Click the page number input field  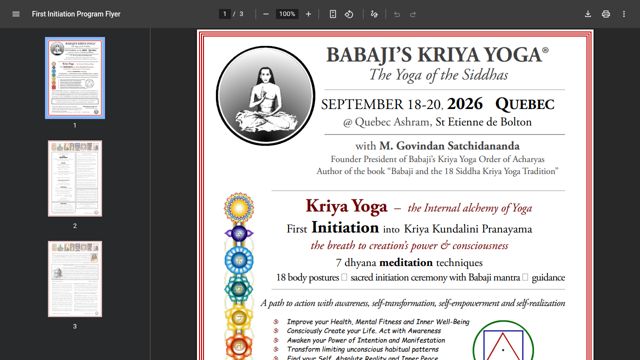coord(224,14)
